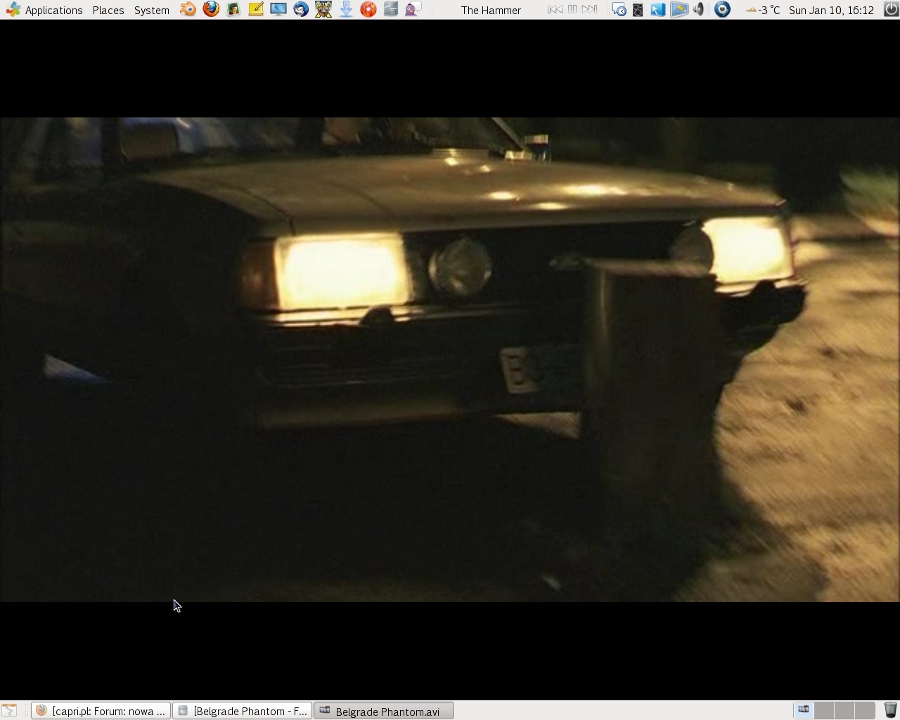The width and height of the screenshot is (900, 720).
Task: Open the -3 °C weather applet
Action: tap(763, 10)
